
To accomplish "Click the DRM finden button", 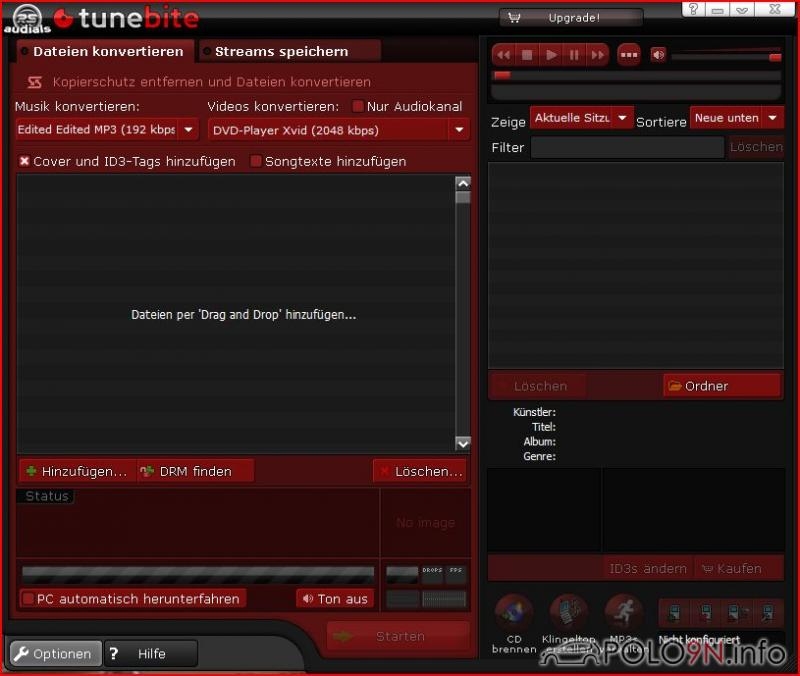I will 196,471.
